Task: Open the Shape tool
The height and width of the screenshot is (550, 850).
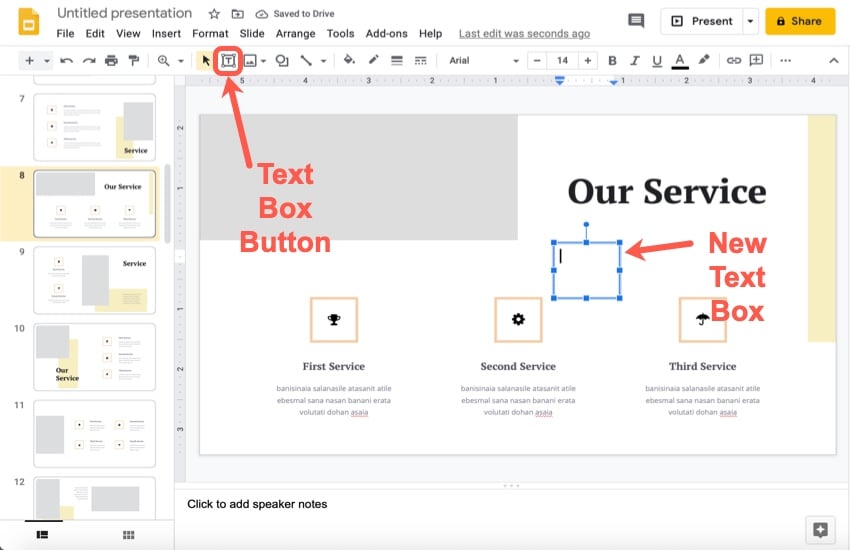Action: click(x=282, y=61)
